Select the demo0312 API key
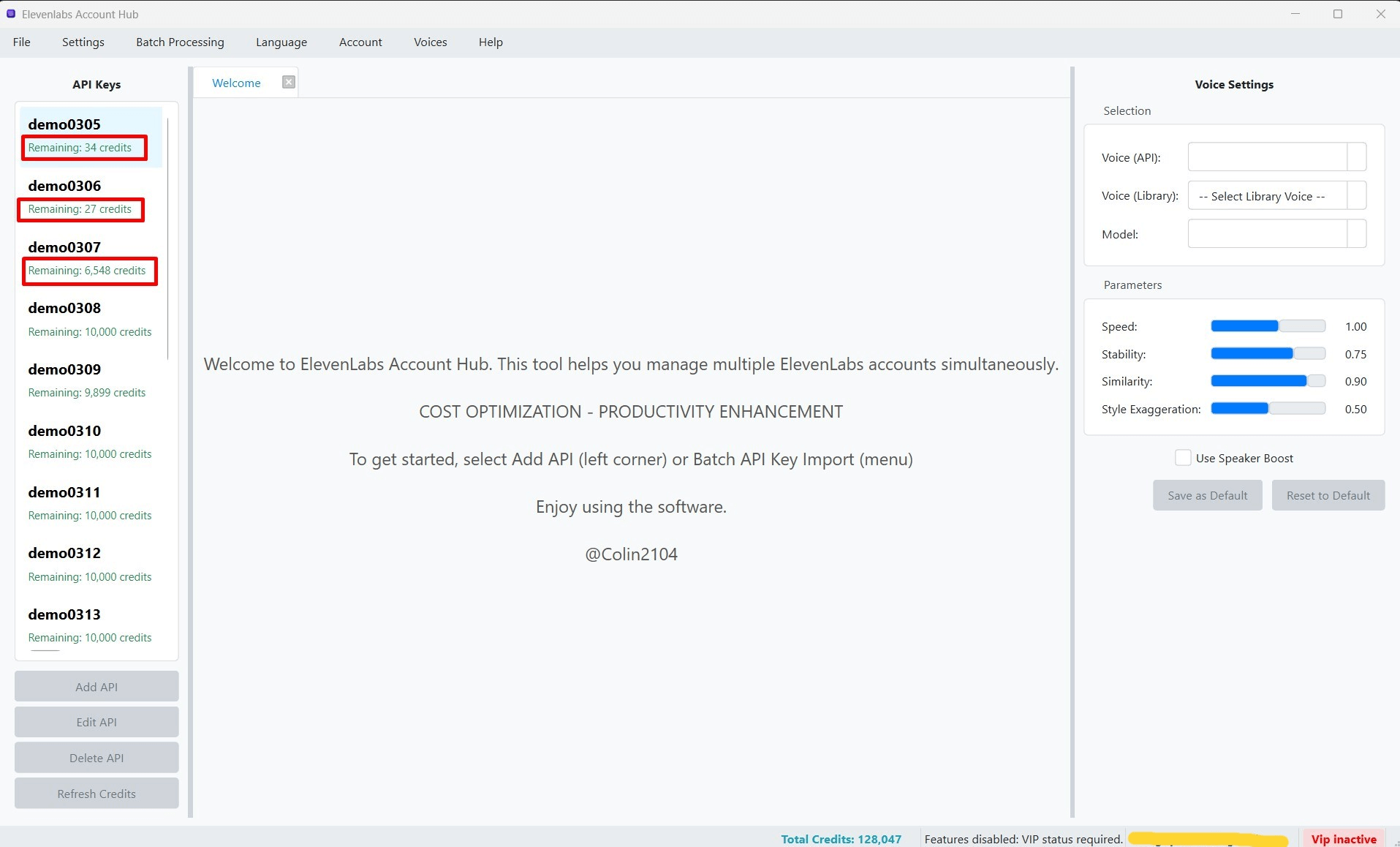The image size is (1400, 847). pyautogui.click(x=91, y=565)
